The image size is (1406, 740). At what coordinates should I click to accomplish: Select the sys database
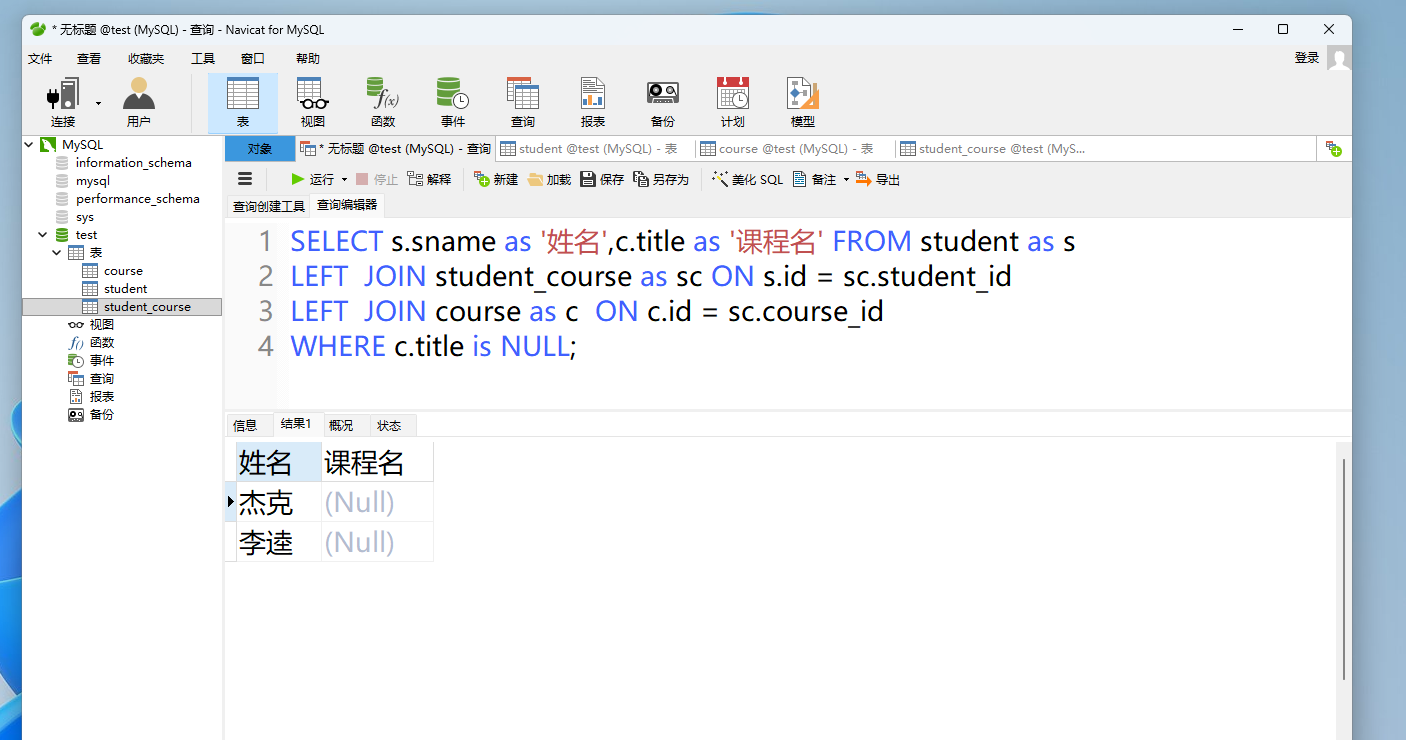point(85,217)
